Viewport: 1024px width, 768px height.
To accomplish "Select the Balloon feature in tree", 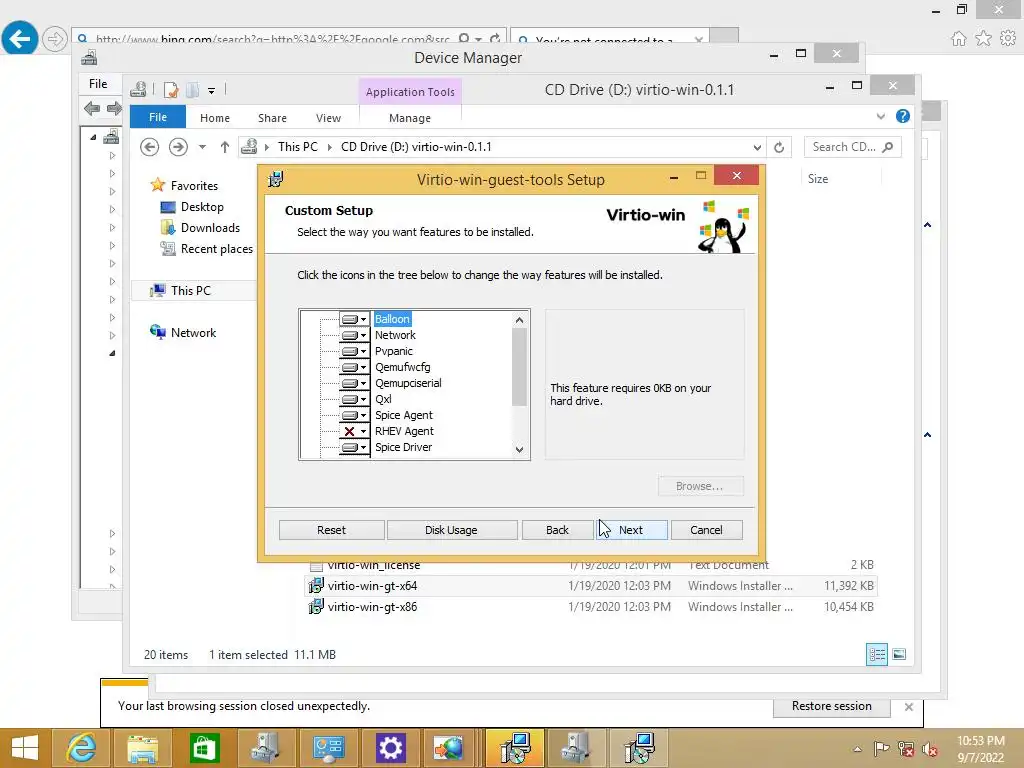I will [x=392, y=319].
